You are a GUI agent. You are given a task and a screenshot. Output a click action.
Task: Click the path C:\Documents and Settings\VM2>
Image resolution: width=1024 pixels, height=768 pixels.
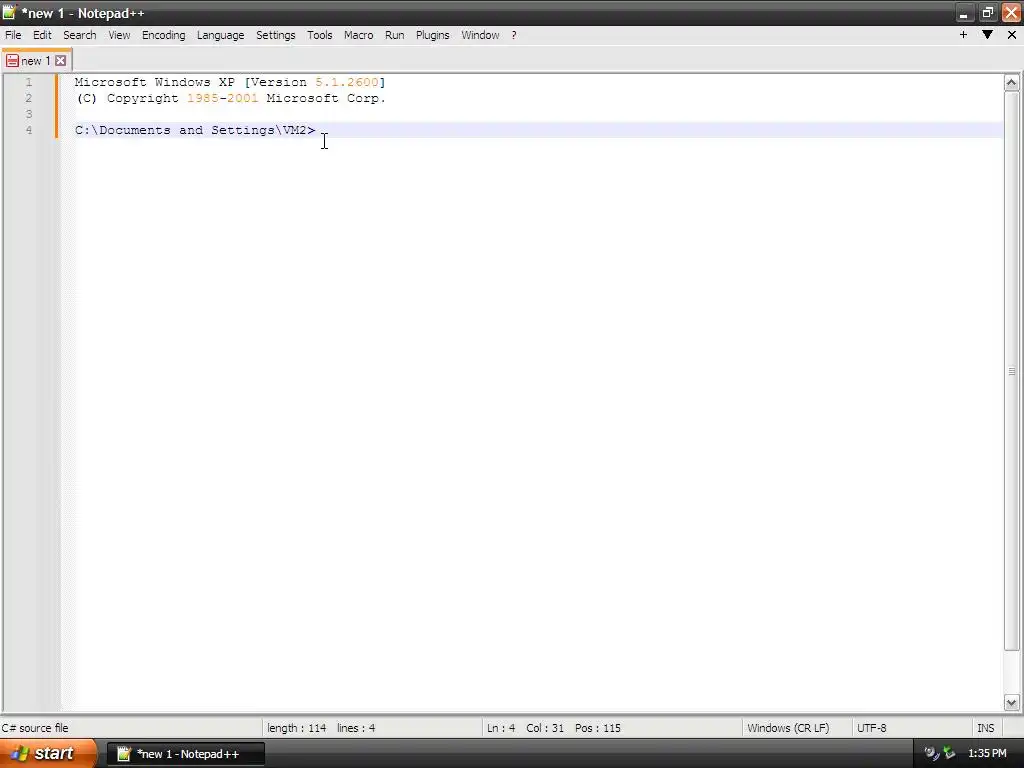tap(195, 130)
